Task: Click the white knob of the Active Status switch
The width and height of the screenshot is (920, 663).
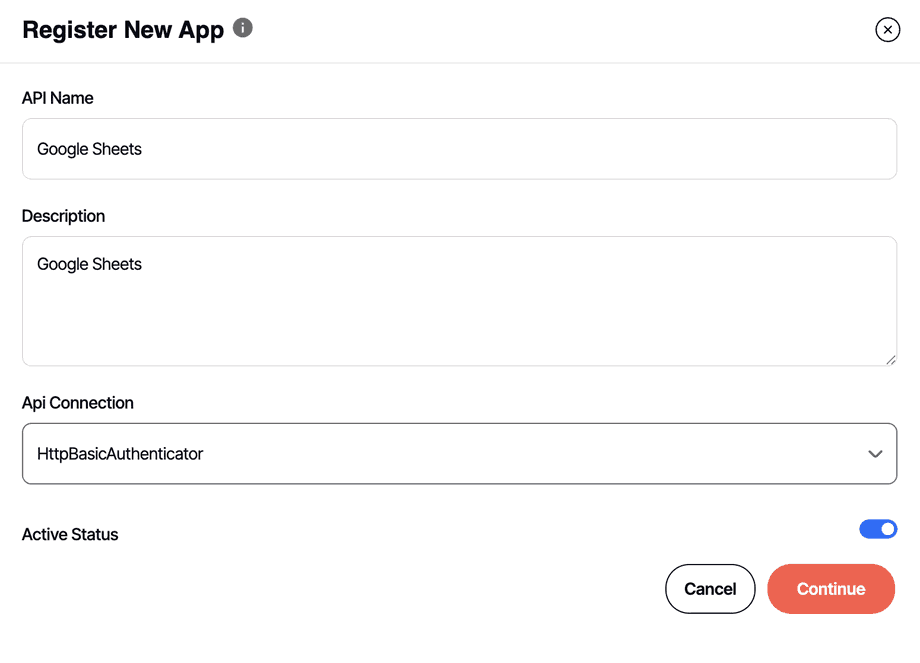Action: 887,529
